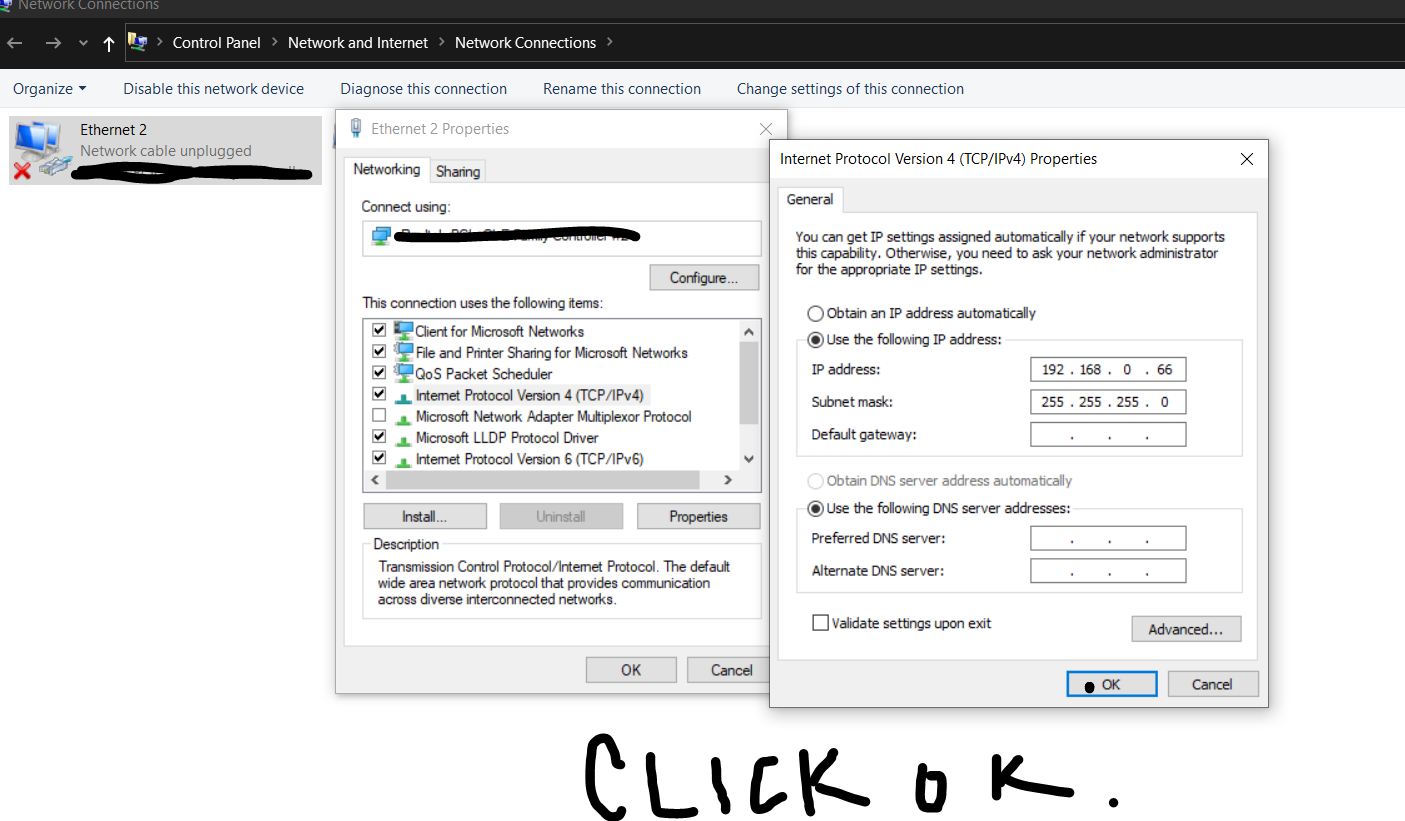Click the Preferred DNS server field
The width and height of the screenshot is (1405, 821).
tap(1108, 538)
